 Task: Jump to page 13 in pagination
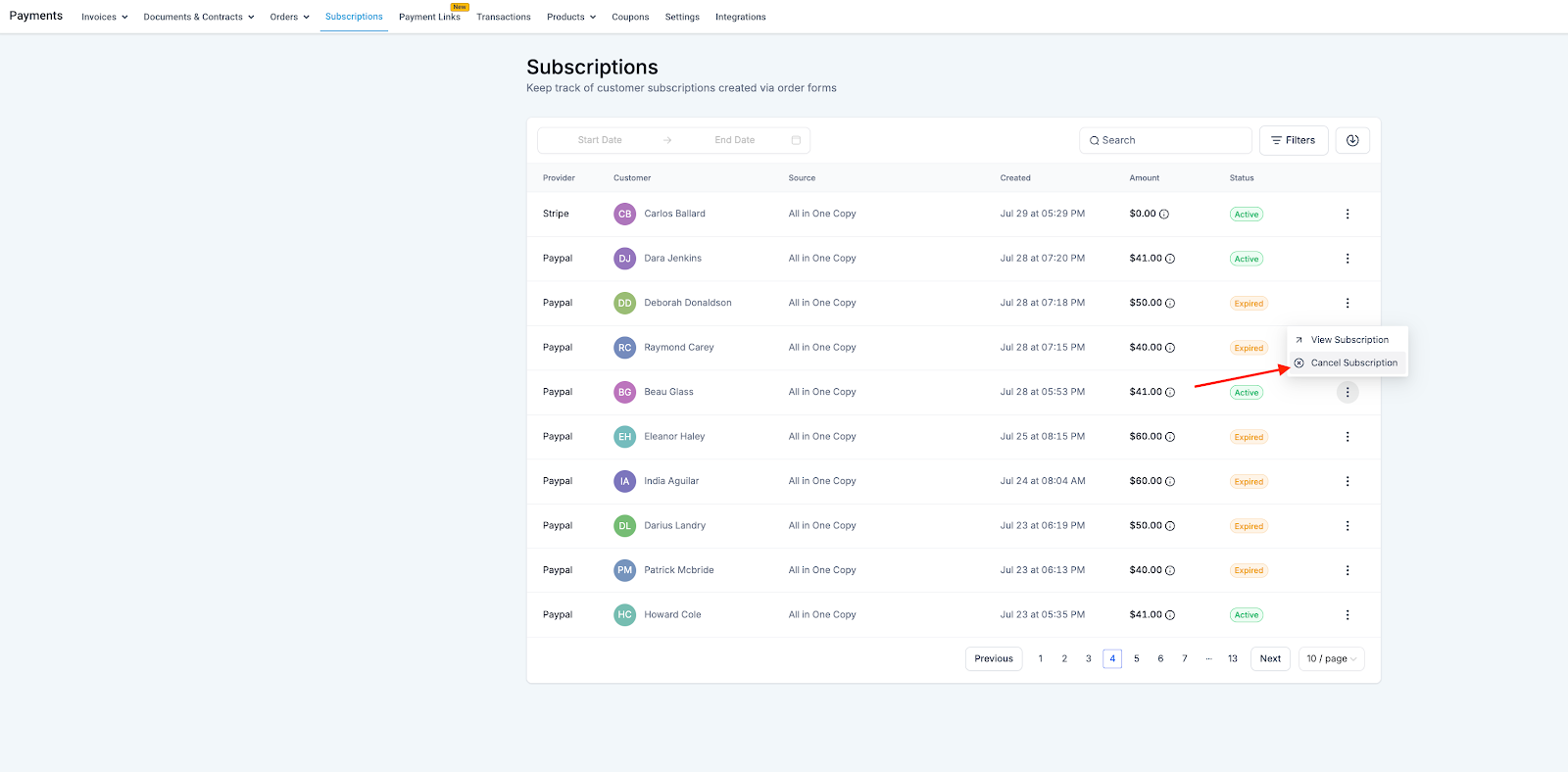1233,658
